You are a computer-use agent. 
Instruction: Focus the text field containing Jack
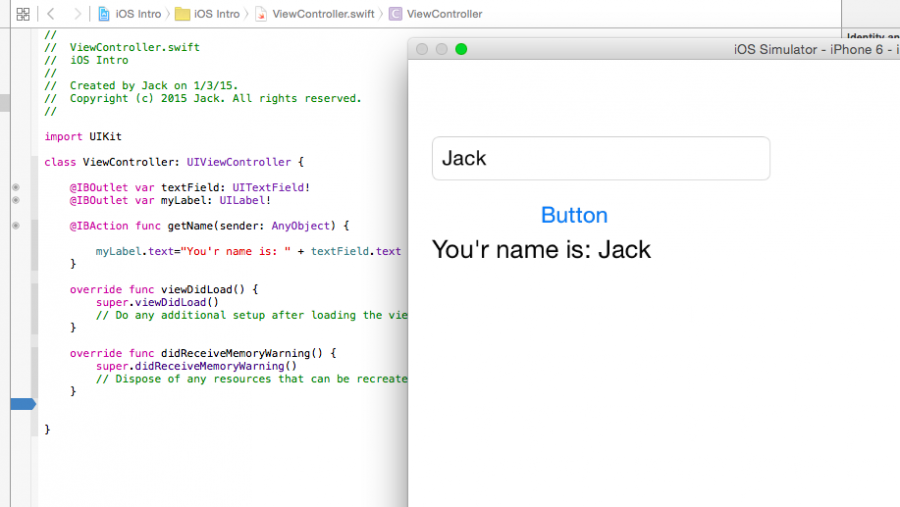pyautogui.click(x=600, y=158)
